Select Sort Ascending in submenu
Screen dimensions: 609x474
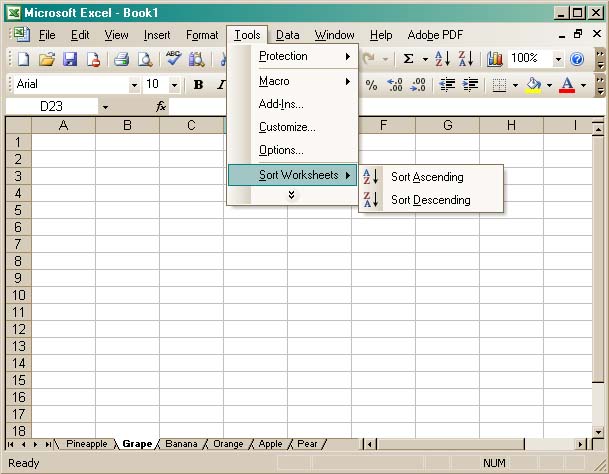click(x=431, y=177)
